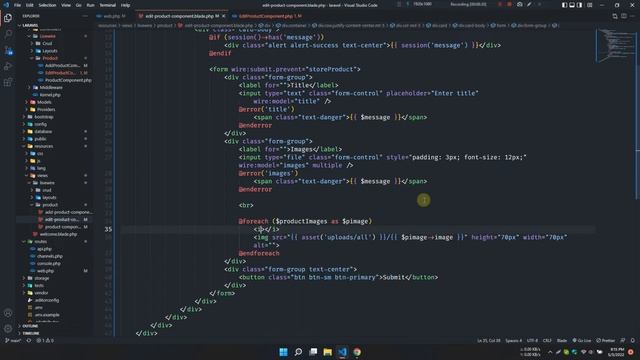Expand the Providers folder
640x360 pixels.
[x=46, y=109]
